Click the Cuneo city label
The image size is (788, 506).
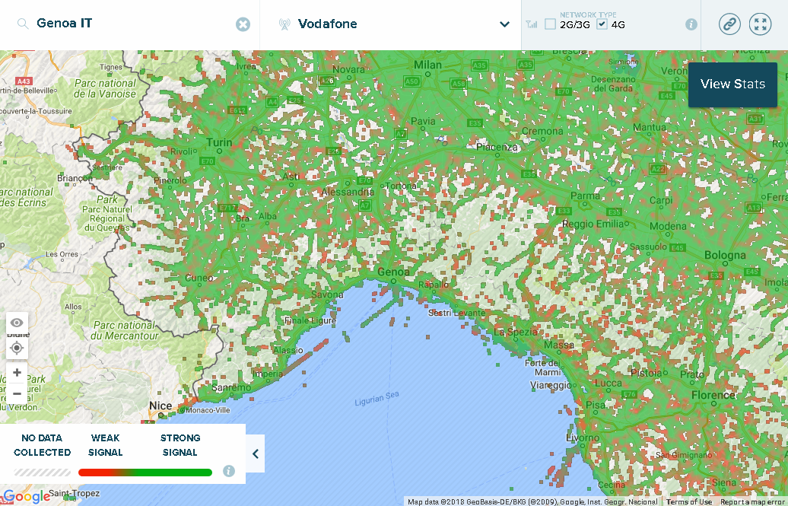199,278
